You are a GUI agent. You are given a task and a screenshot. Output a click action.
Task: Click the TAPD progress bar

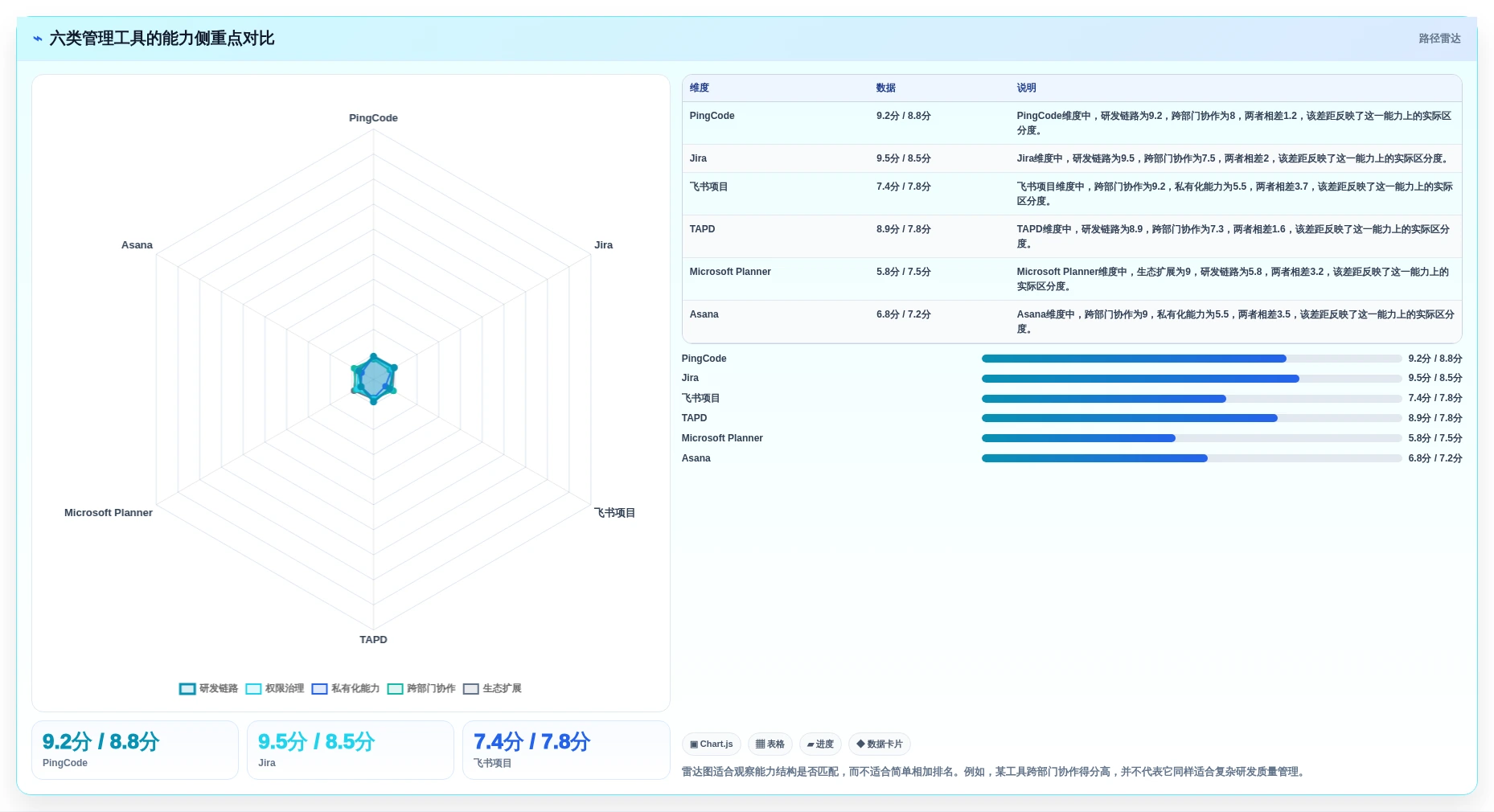coord(1192,418)
